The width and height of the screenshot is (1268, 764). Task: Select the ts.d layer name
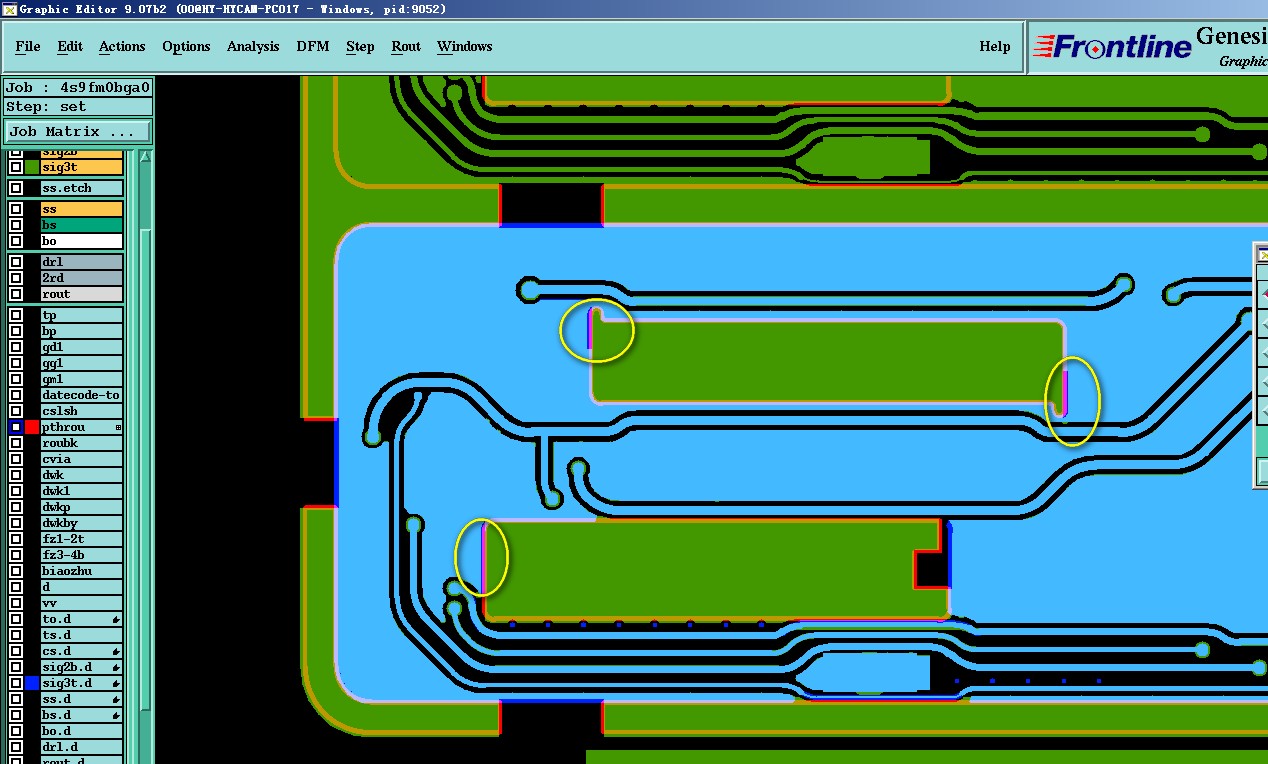[x=81, y=635]
